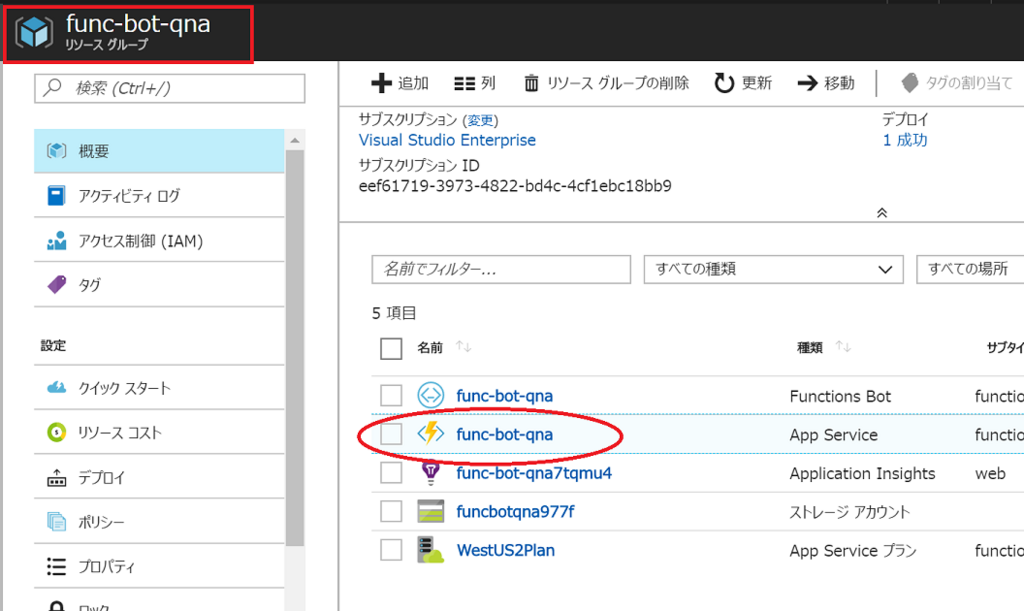The height and width of the screenshot is (611, 1024).
Task: Open the funcbotqna977f storage link
Action: click(x=515, y=511)
